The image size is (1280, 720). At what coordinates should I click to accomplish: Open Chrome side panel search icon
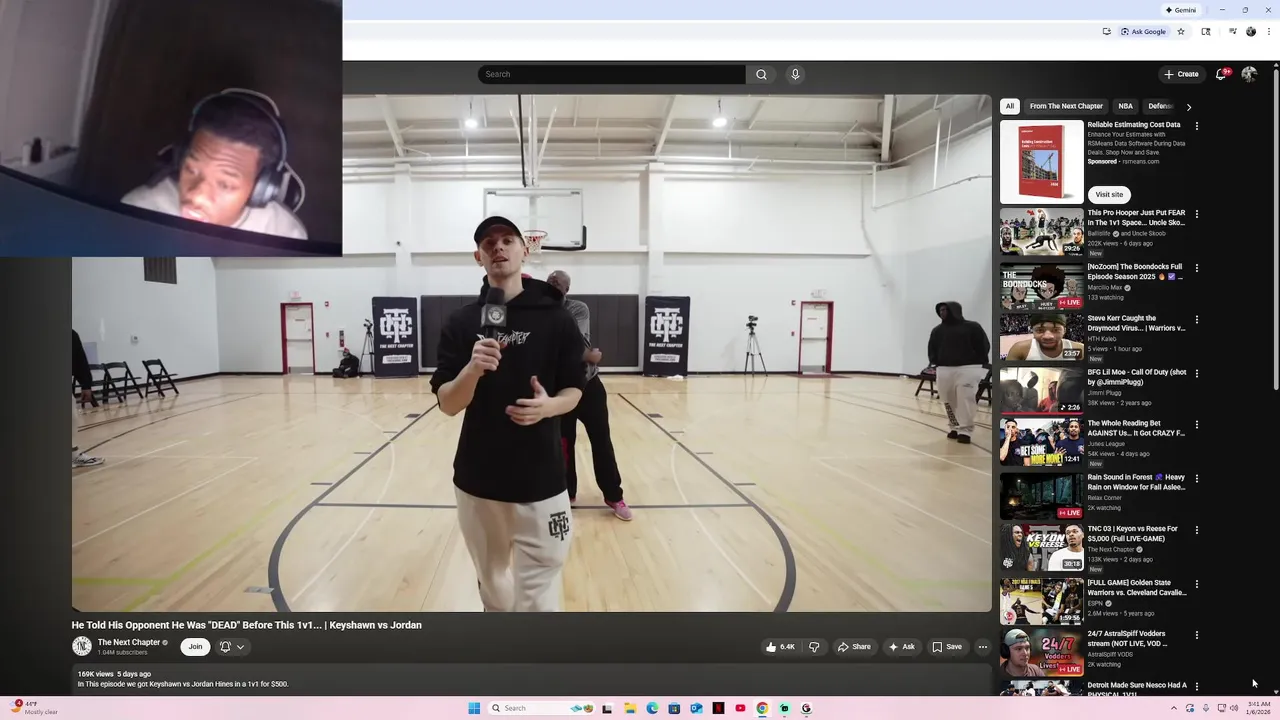click(x=1206, y=32)
